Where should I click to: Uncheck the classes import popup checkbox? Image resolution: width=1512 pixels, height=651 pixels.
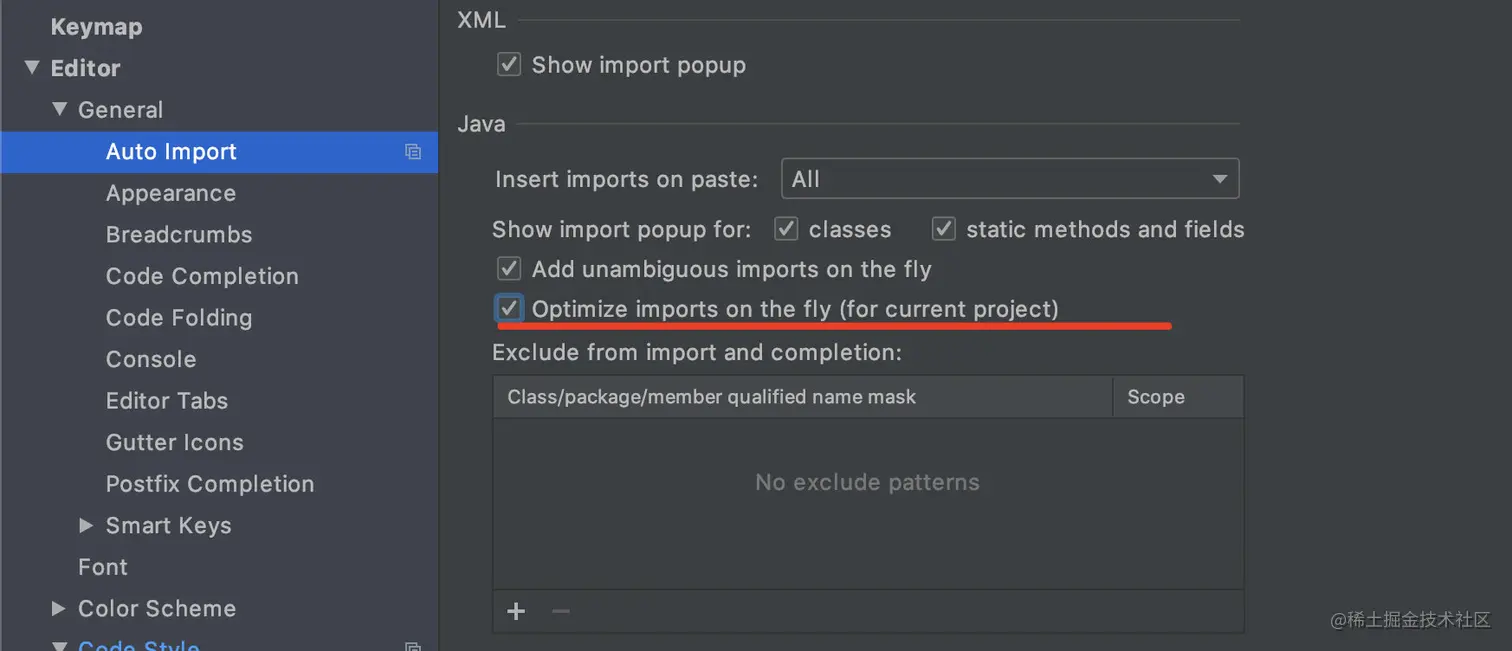786,229
